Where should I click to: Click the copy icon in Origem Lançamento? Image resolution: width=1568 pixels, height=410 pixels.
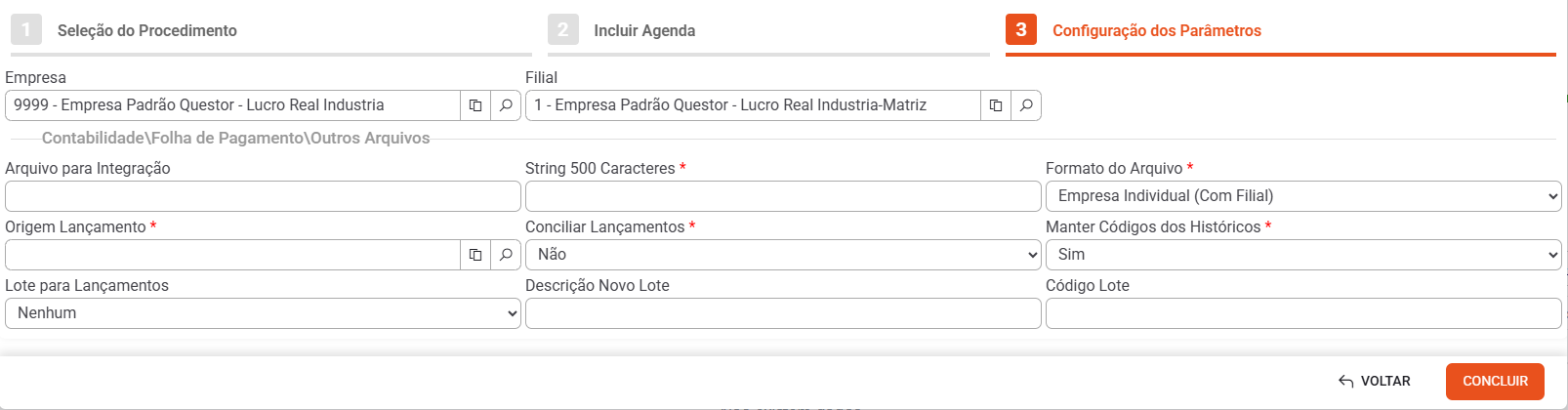pos(475,255)
